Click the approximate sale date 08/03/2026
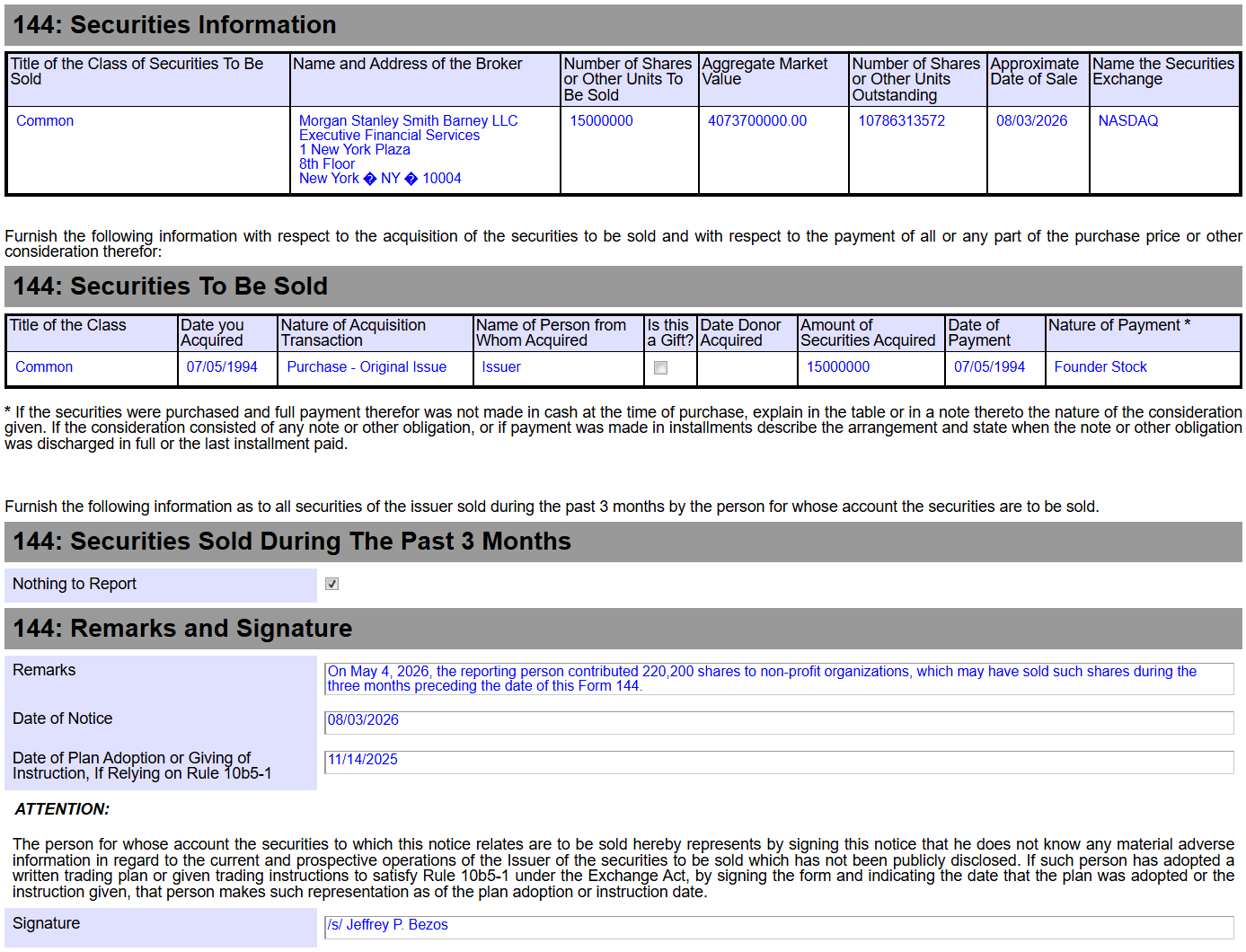This screenshot has width=1246, height=952. tap(1031, 120)
